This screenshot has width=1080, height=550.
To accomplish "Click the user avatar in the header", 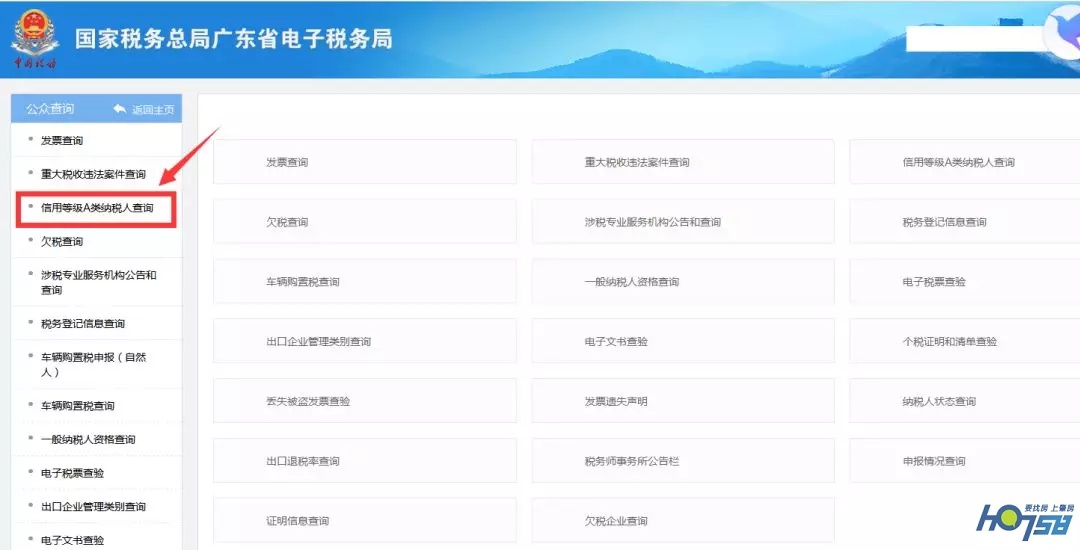I will tap(1063, 34).
